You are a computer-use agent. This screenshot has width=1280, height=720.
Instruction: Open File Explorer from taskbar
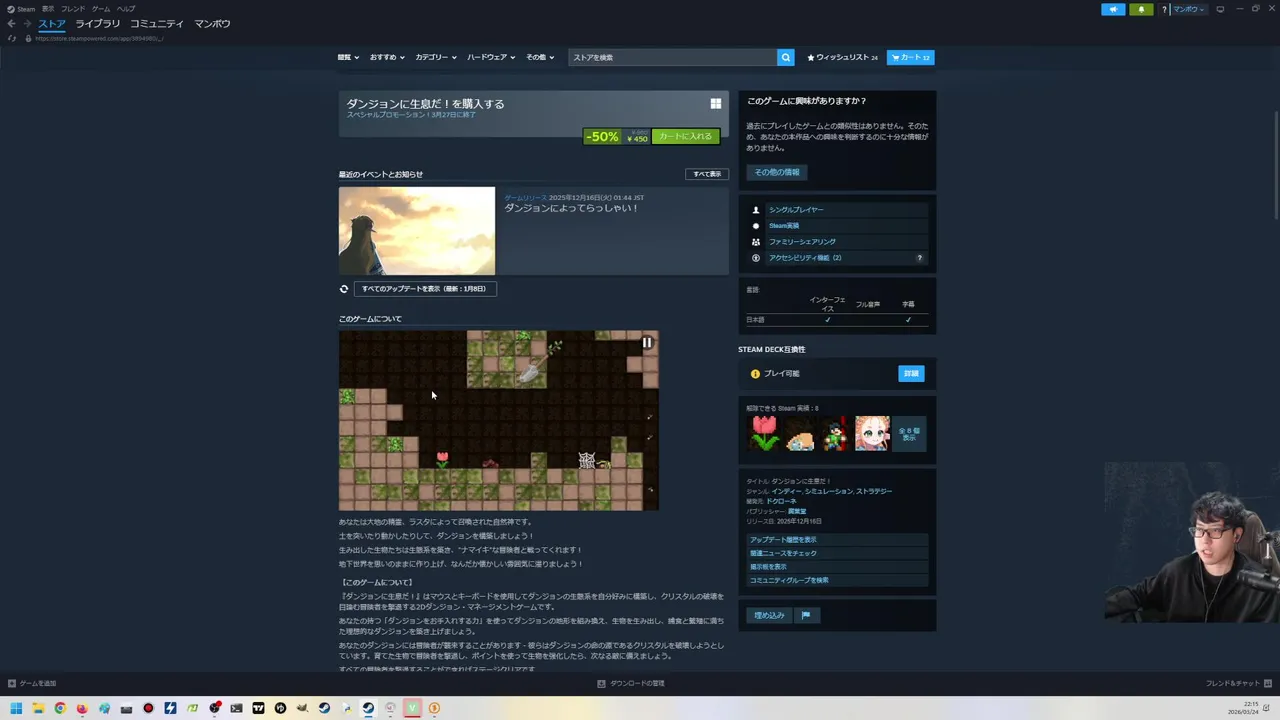(x=38, y=708)
